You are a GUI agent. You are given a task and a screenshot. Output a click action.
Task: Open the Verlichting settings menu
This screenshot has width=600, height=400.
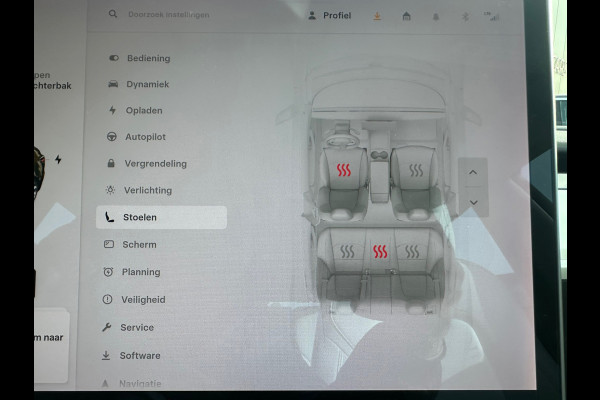[x=138, y=190]
